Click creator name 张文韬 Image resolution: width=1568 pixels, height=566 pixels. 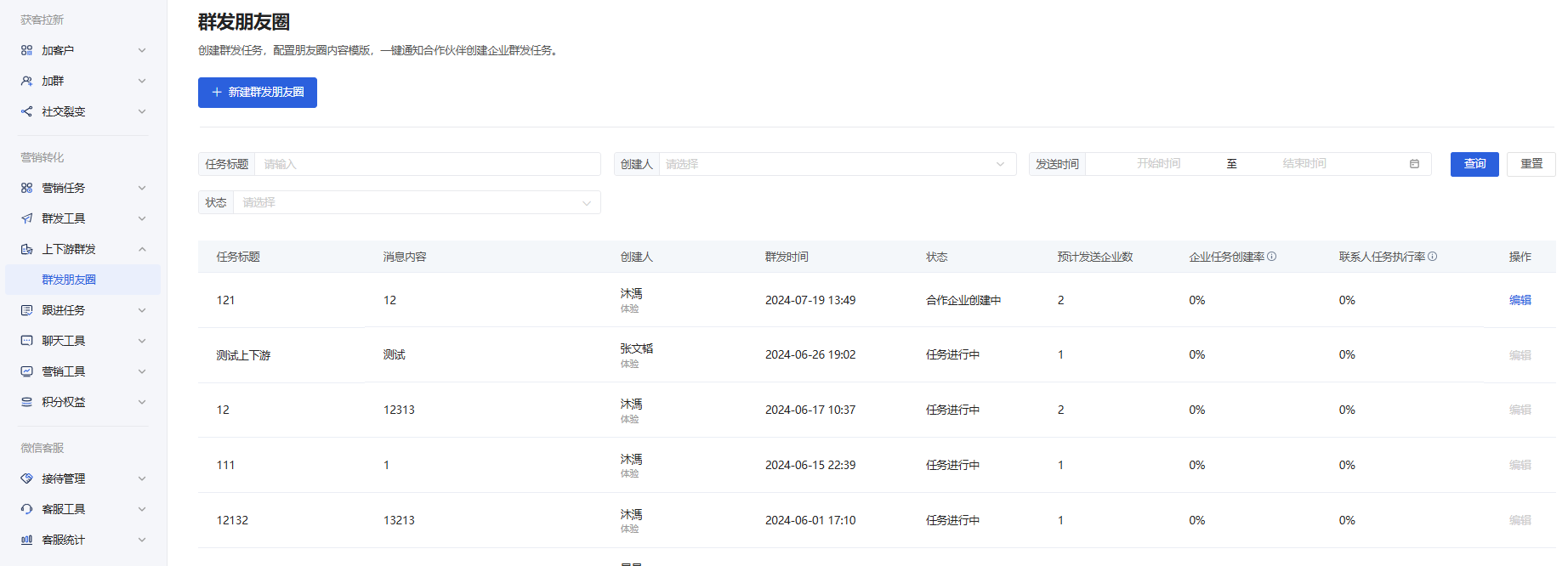637,348
